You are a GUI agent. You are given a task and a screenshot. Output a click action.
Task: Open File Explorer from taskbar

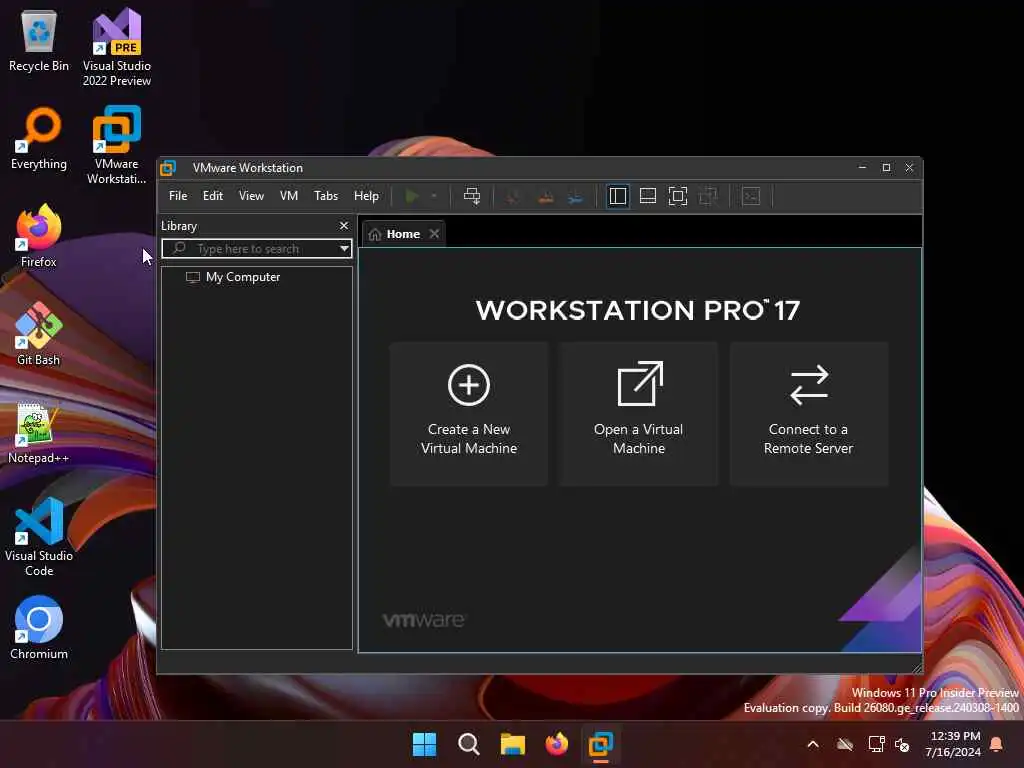click(x=513, y=744)
